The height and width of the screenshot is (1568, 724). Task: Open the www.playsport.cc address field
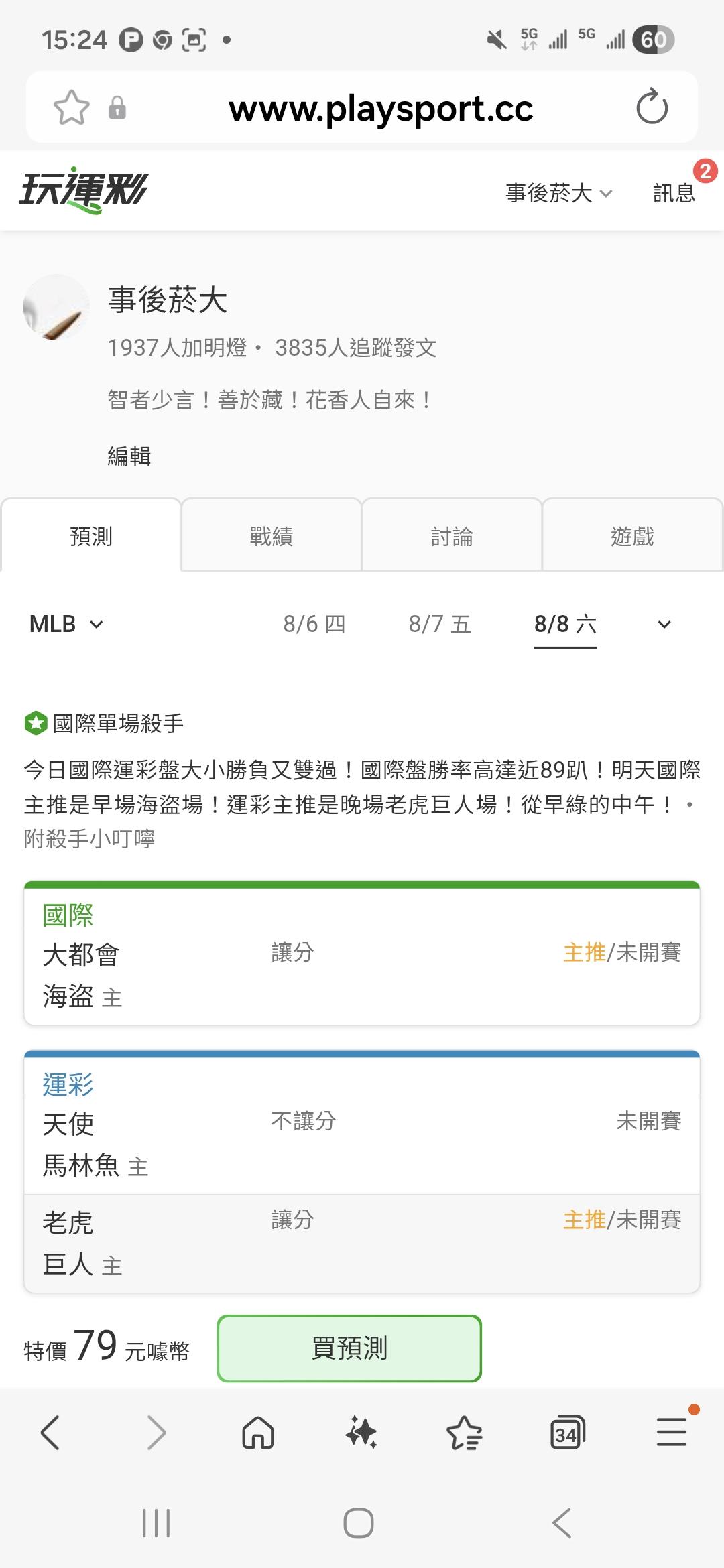click(381, 109)
